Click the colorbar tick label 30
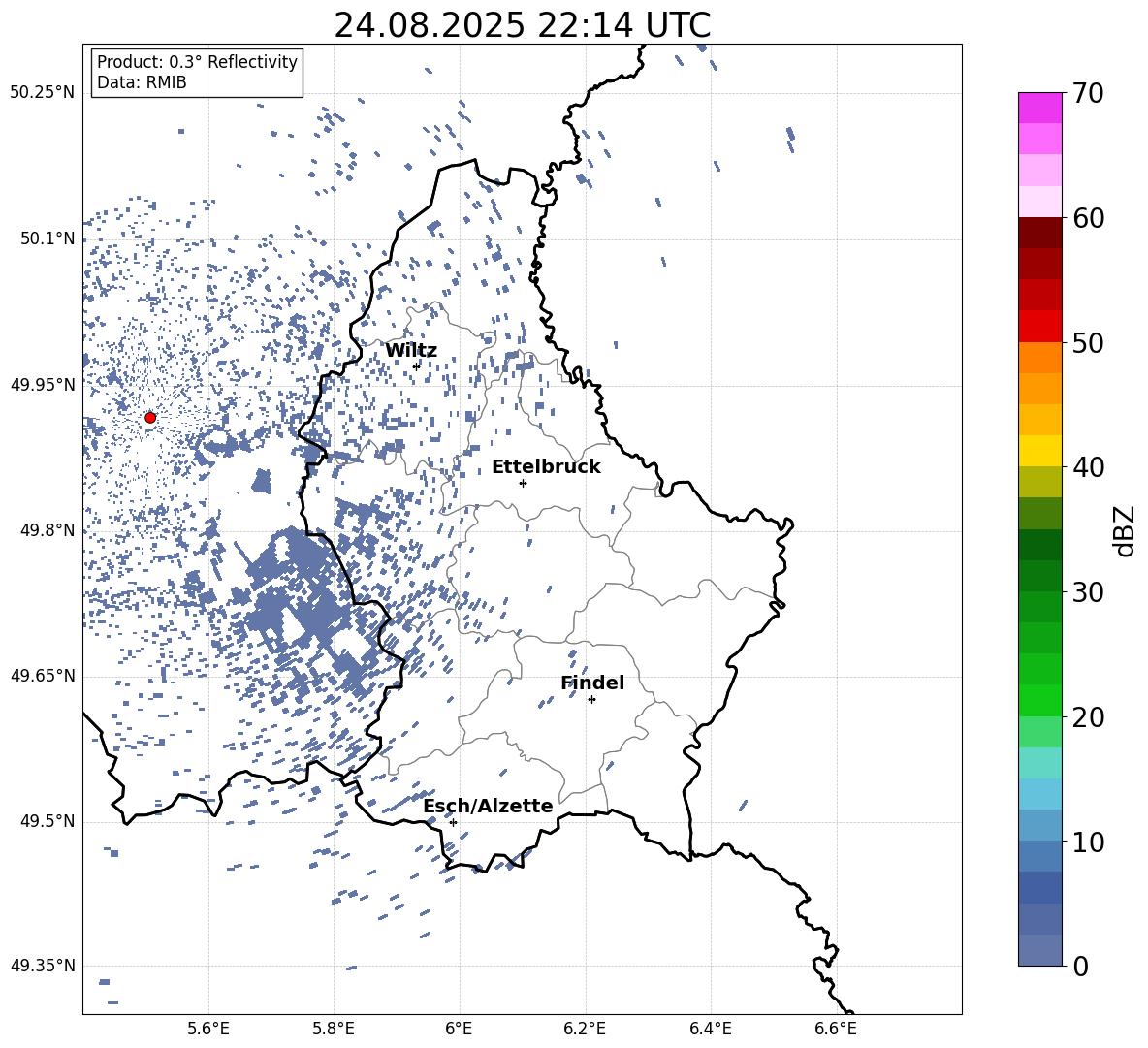 [x=1088, y=592]
